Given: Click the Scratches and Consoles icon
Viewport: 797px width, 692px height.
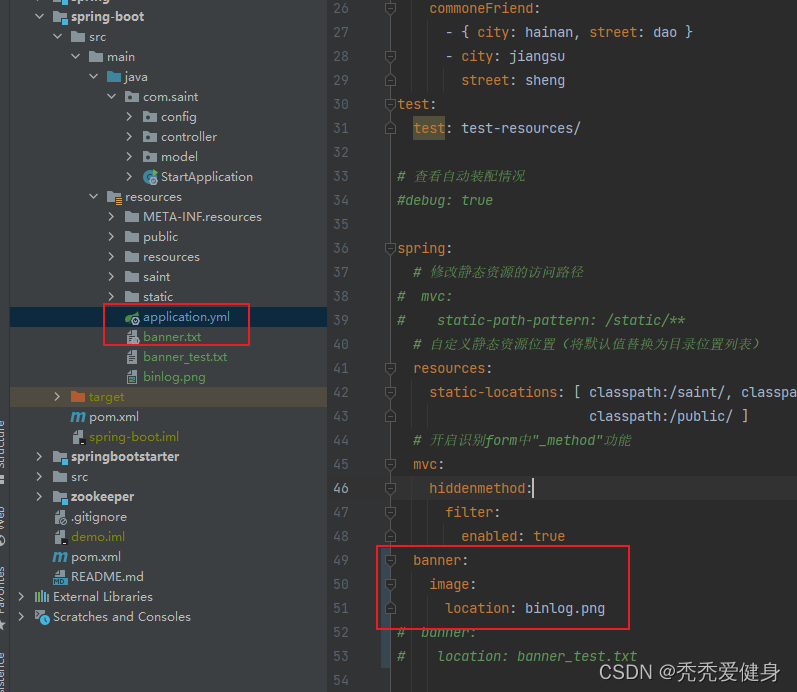Looking at the screenshot, I should (x=42, y=617).
